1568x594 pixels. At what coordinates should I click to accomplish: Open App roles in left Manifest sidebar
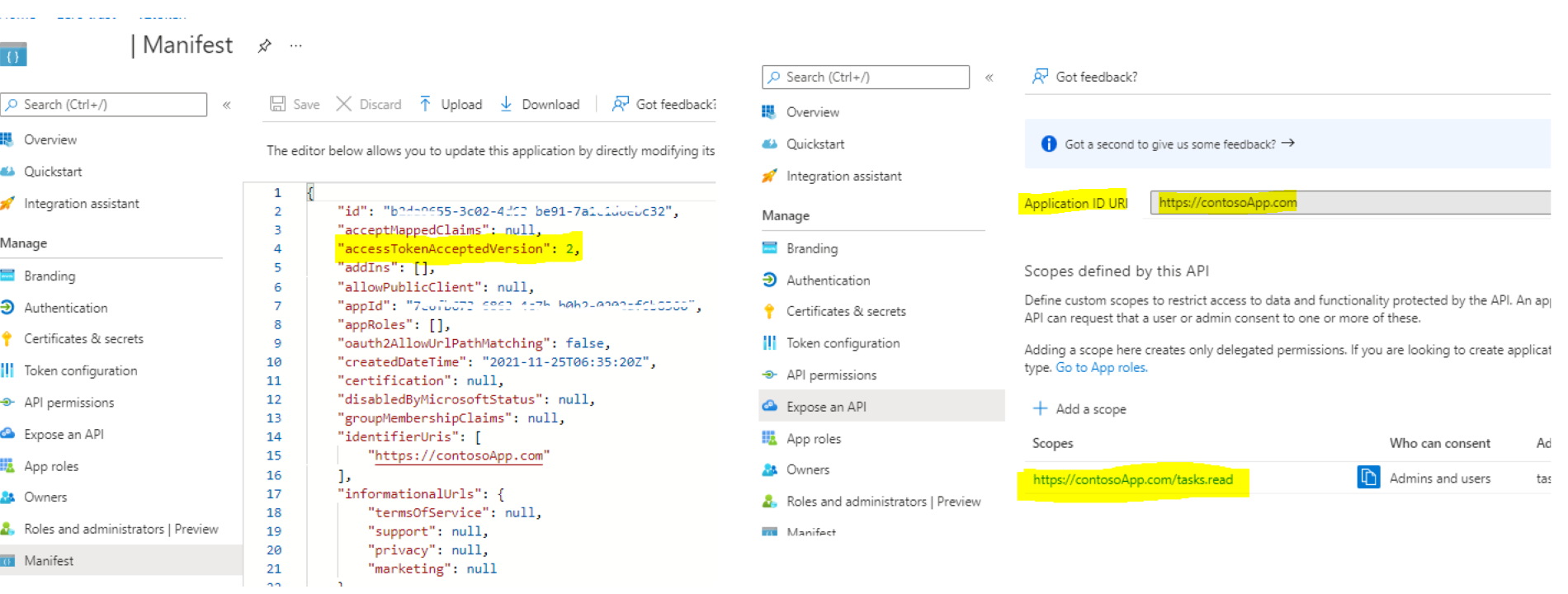click(x=51, y=466)
